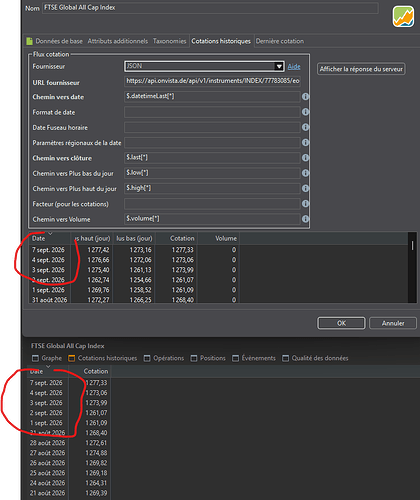This screenshot has height=500, width=420.
Task: Switch to Taxonomies tab
Action: [x=169, y=41]
